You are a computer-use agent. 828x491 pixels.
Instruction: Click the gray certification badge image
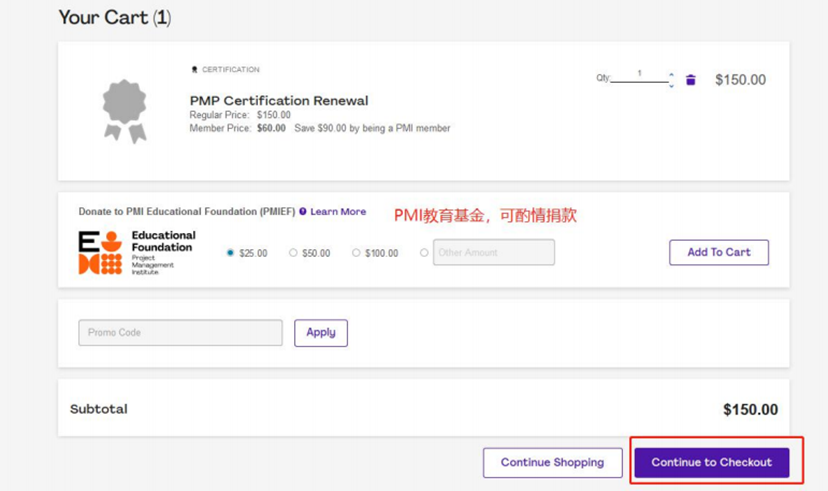[x=125, y=109]
